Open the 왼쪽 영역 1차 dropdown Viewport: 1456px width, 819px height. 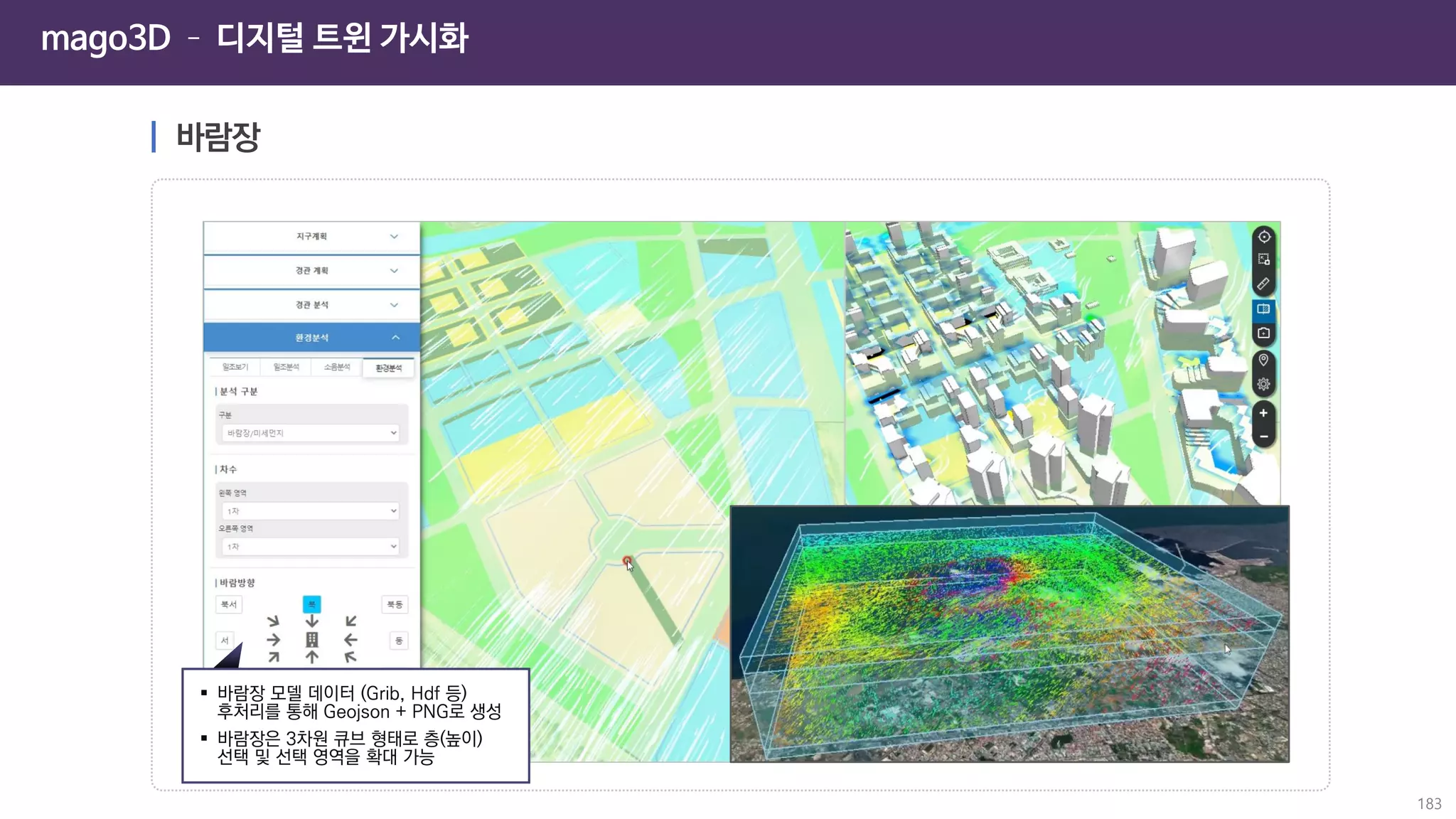(x=311, y=511)
